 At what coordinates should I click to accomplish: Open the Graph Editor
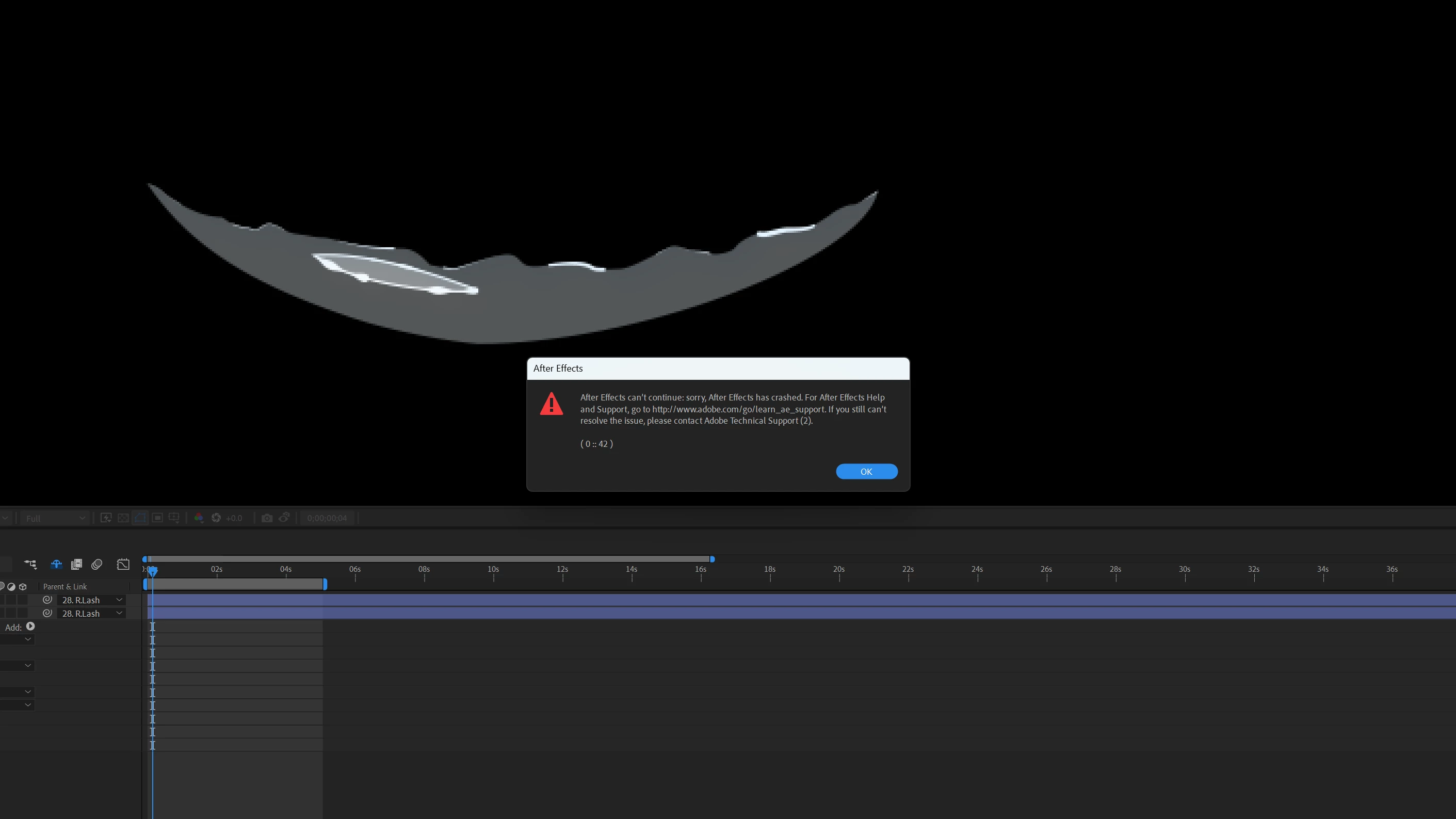(x=123, y=564)
